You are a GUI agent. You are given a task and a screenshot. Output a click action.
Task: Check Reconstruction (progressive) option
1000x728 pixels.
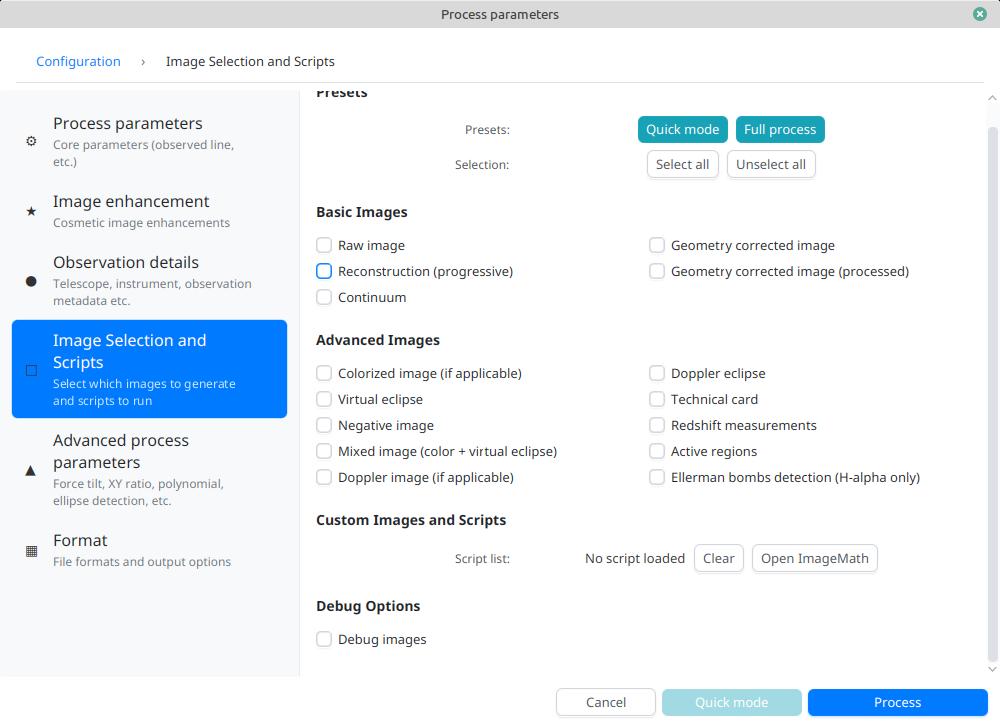point(324,271)
